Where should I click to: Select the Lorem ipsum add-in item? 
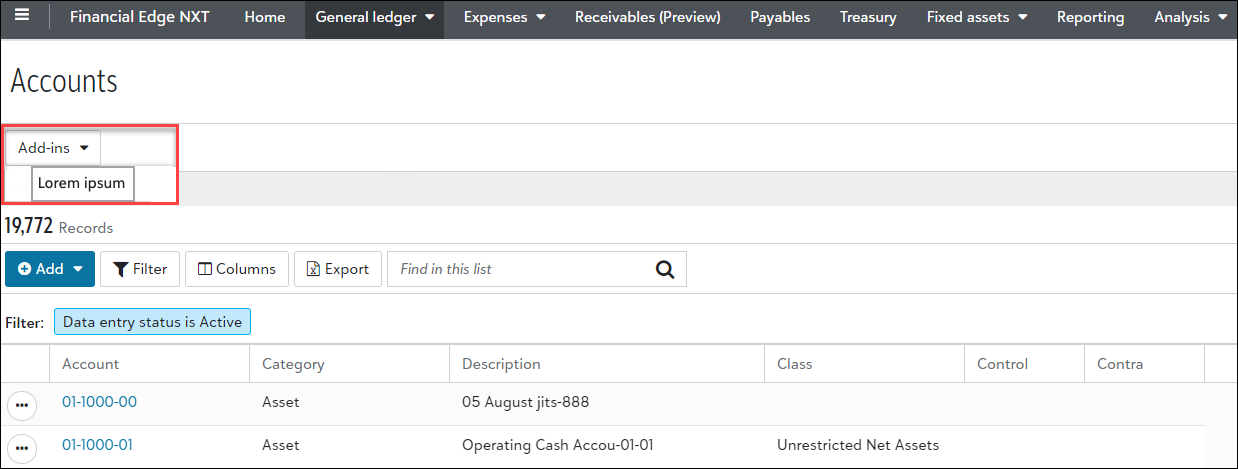[x=82, y=184]
